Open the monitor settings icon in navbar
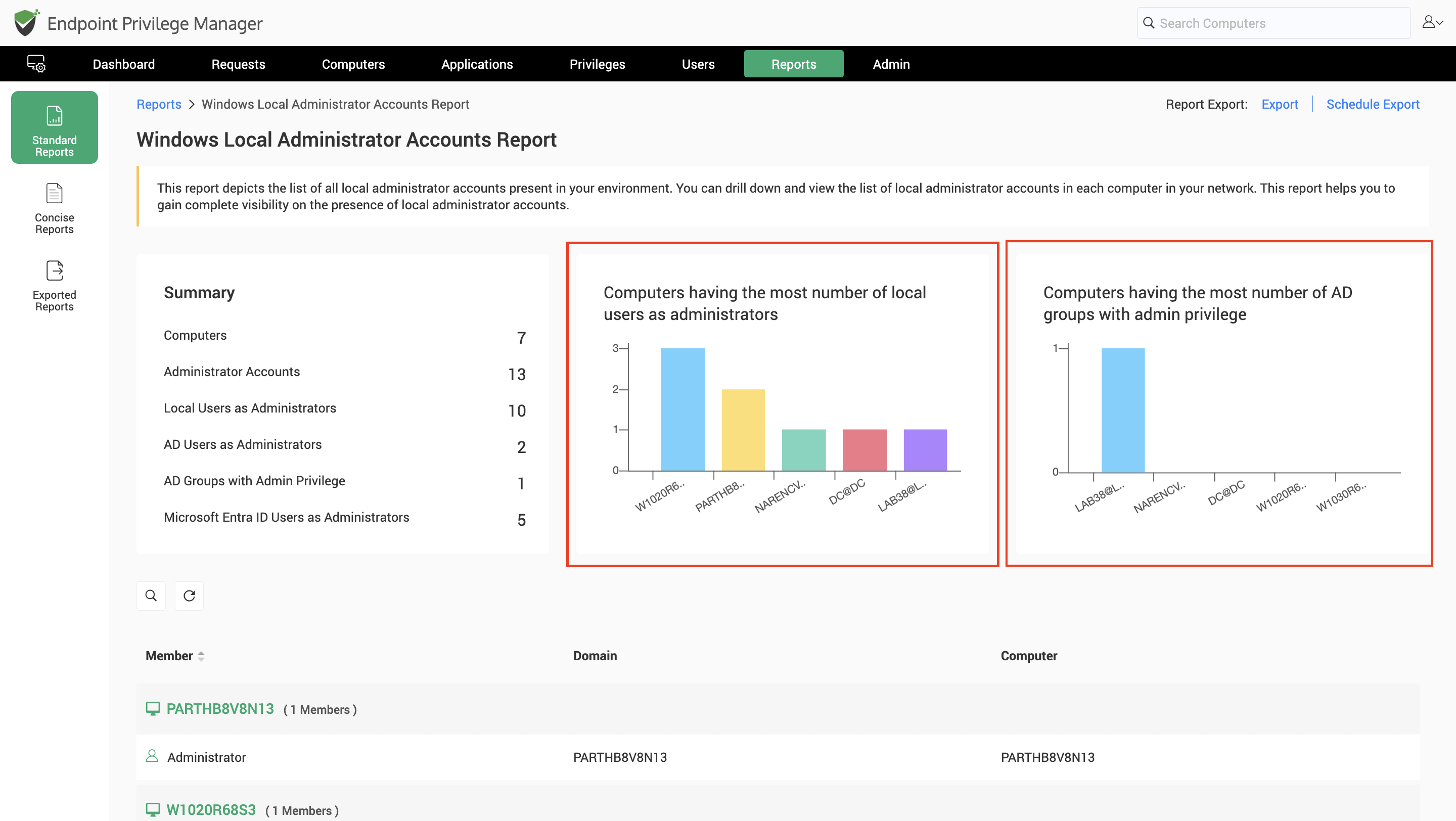The height and width of the screenshot is (821, 1456). coord(36,64)
